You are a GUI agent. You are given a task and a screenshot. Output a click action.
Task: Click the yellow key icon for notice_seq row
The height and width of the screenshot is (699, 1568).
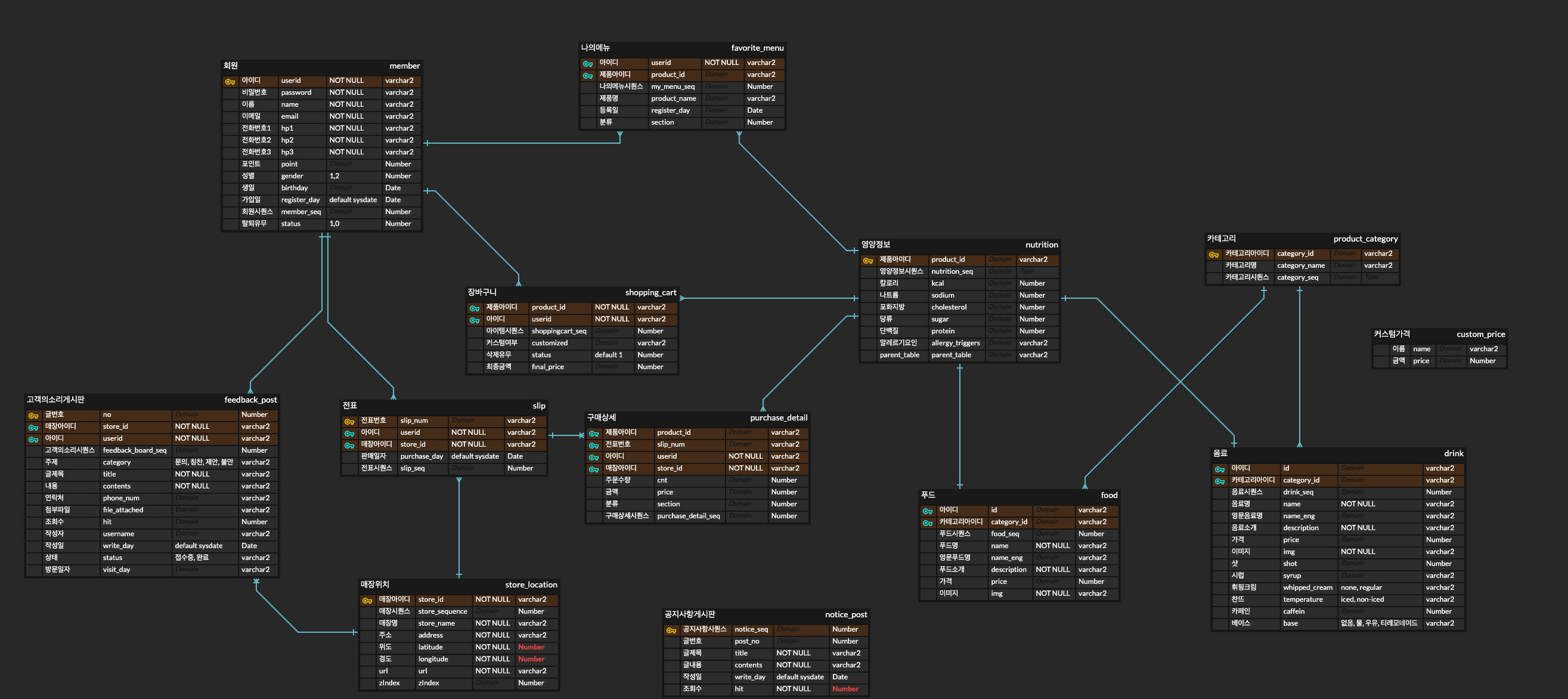pos(671,630)
